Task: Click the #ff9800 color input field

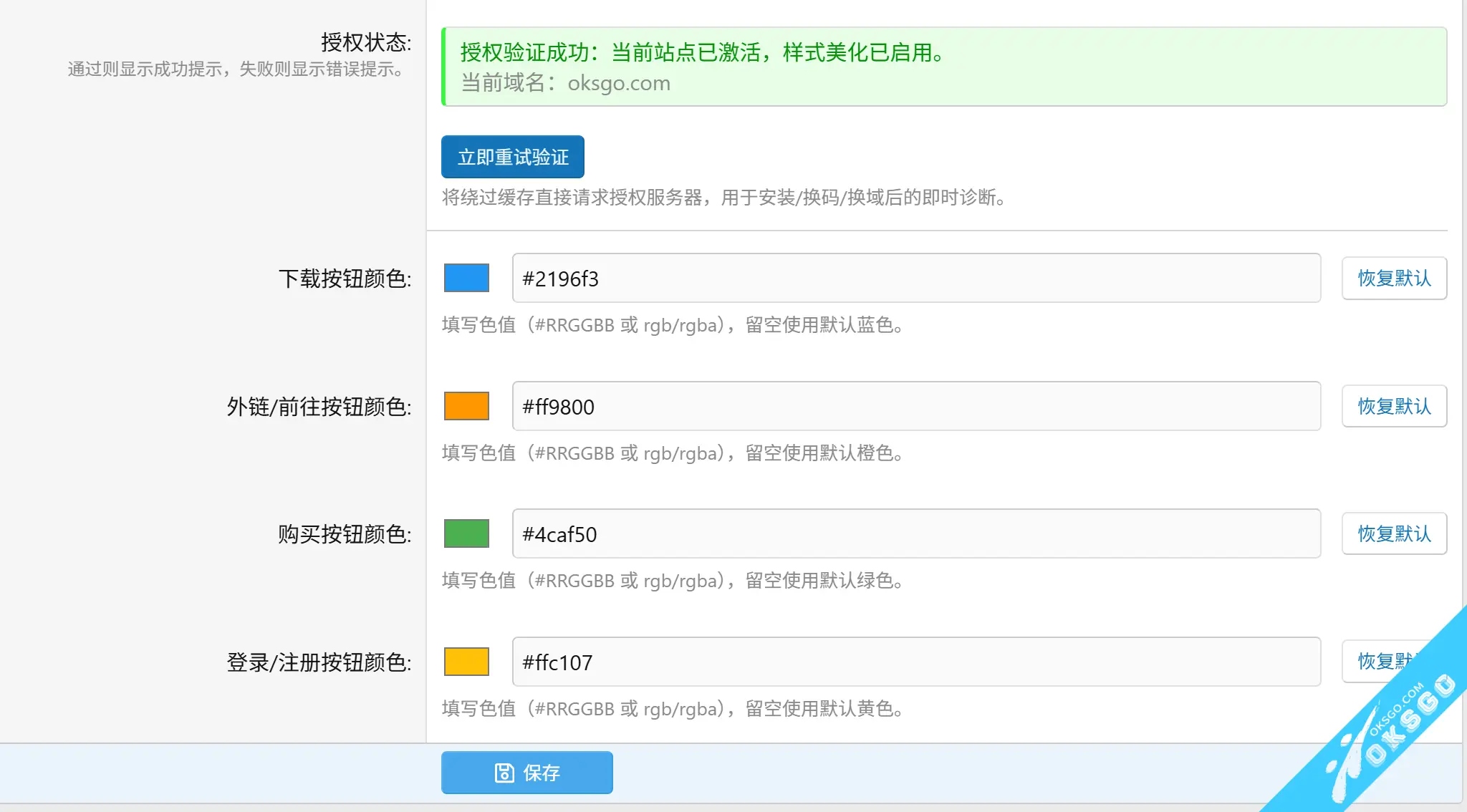Action: (x=915, y=406)
